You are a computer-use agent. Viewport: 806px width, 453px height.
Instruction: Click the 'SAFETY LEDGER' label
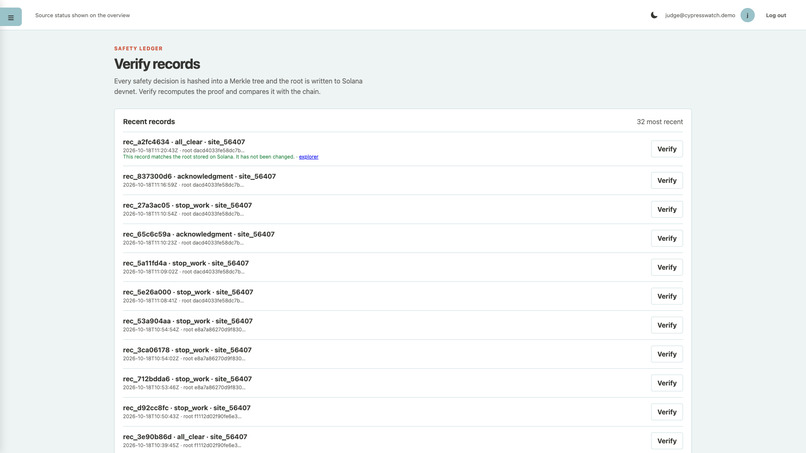pyautogui.click(x=138, y=48)
